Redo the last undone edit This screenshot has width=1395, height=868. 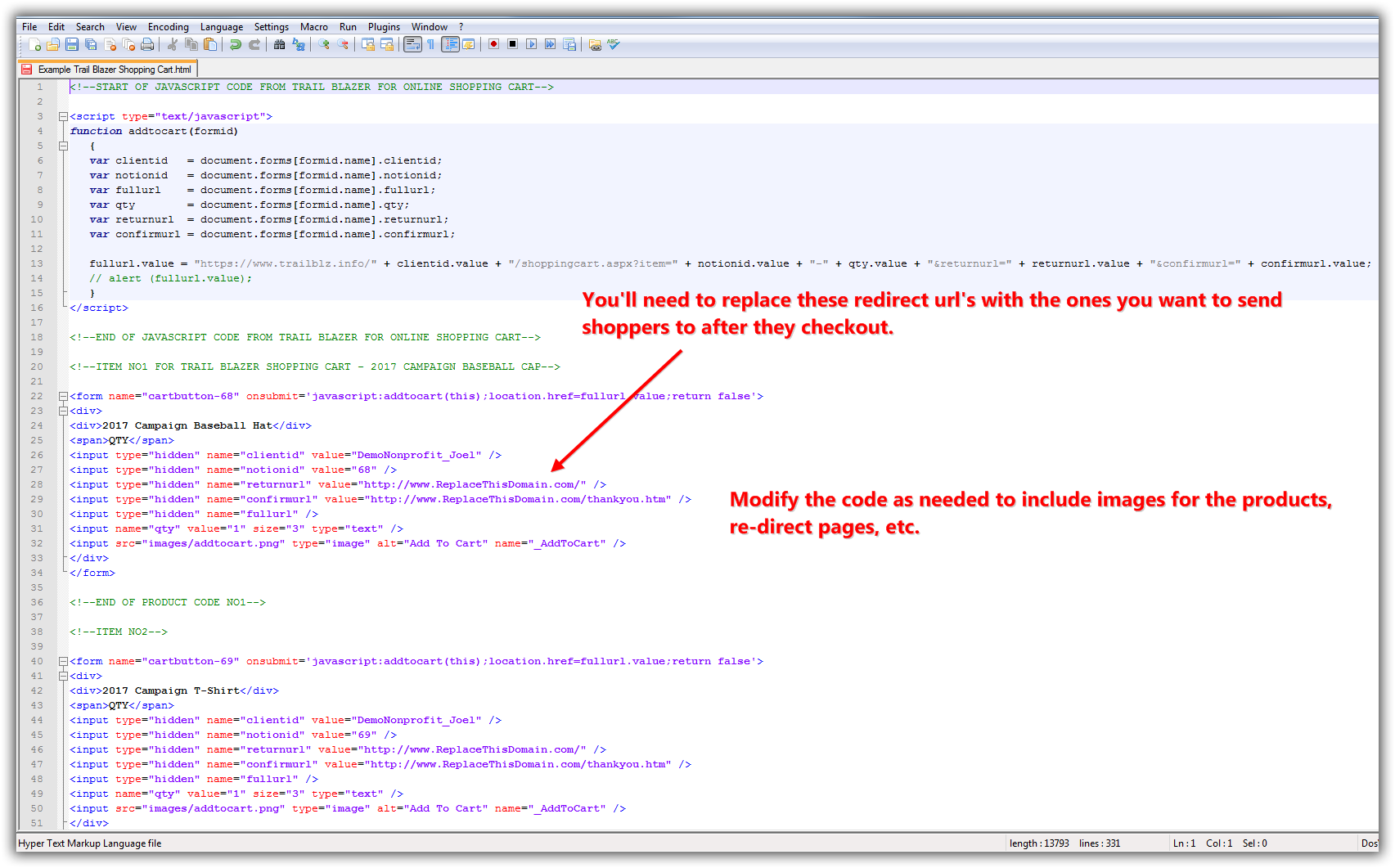(x=254, y=45)
